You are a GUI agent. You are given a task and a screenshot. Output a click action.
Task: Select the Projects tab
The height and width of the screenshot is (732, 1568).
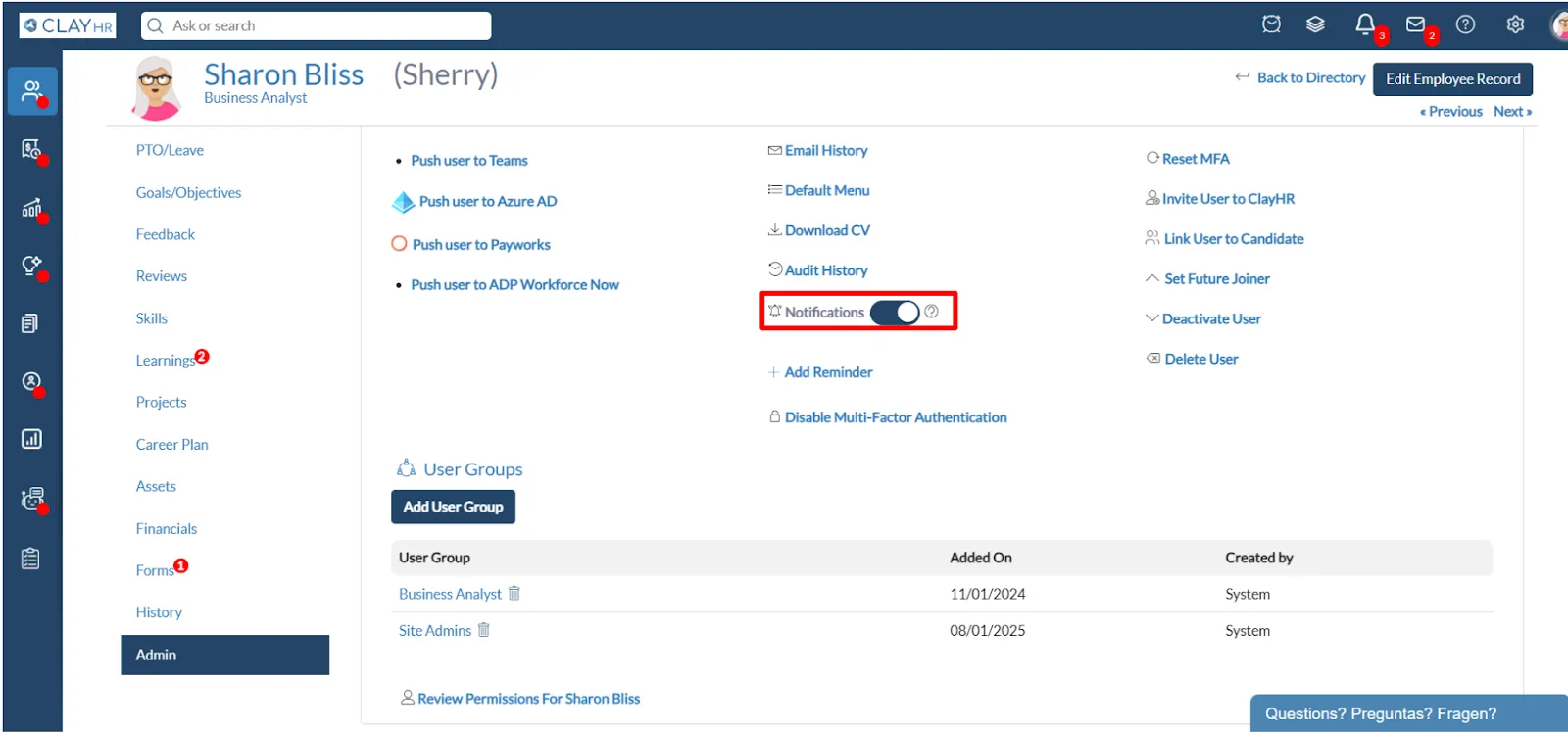pos(161,402)
